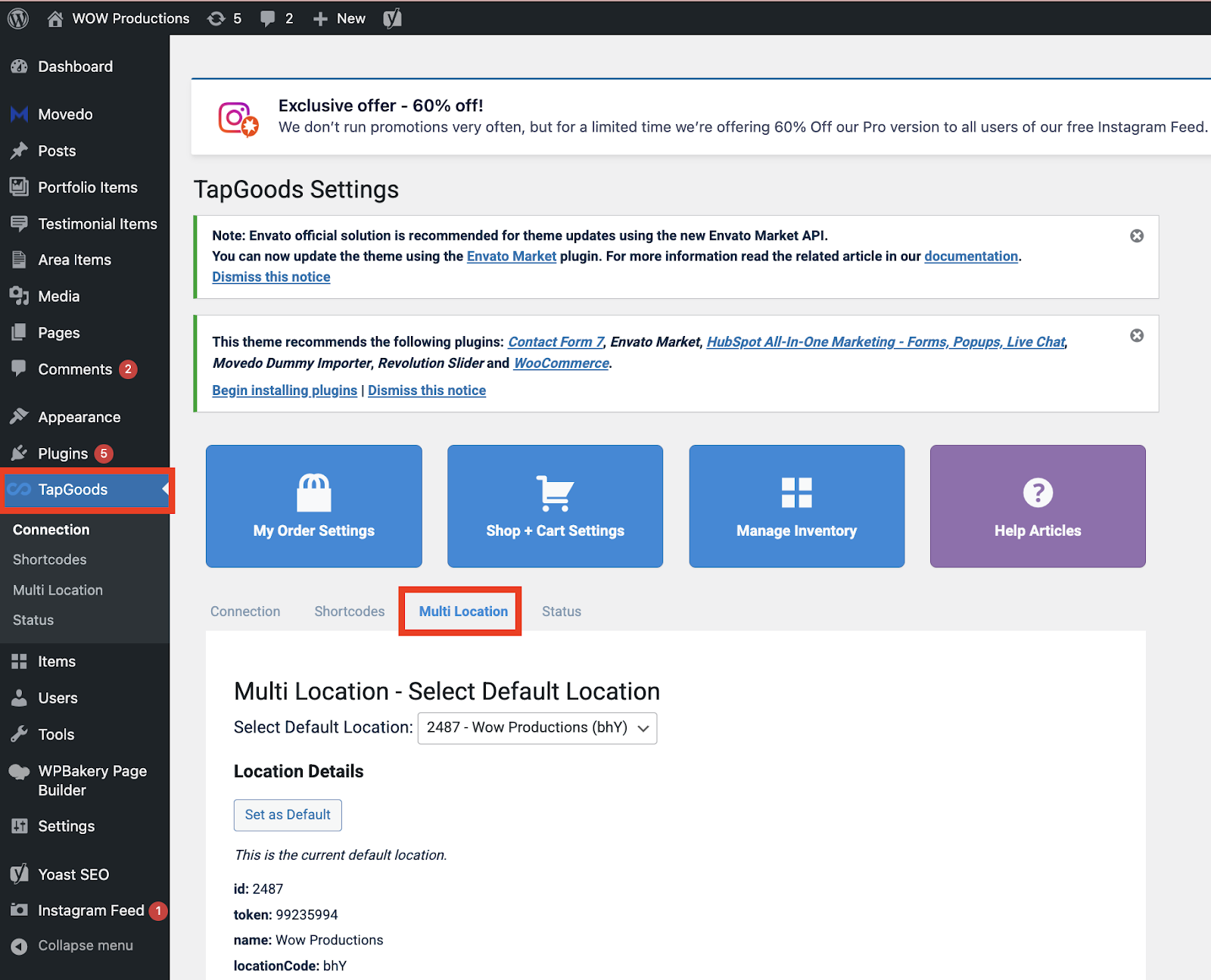Open My Order Settings panel
This screenshot has height=980, width=1211.
(x=313, y=506)
